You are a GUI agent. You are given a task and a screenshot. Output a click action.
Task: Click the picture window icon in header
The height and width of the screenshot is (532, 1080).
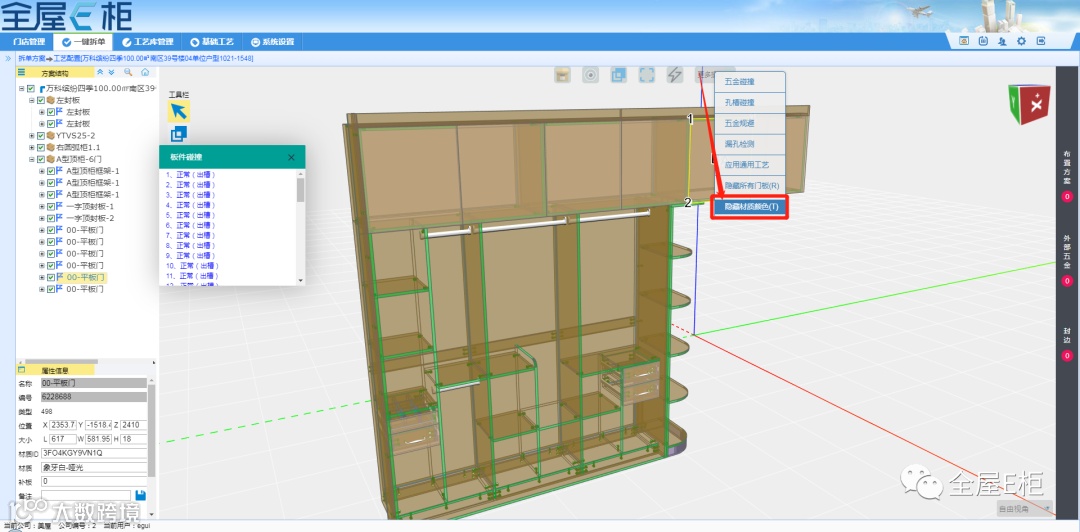click(x=964, y=41)
